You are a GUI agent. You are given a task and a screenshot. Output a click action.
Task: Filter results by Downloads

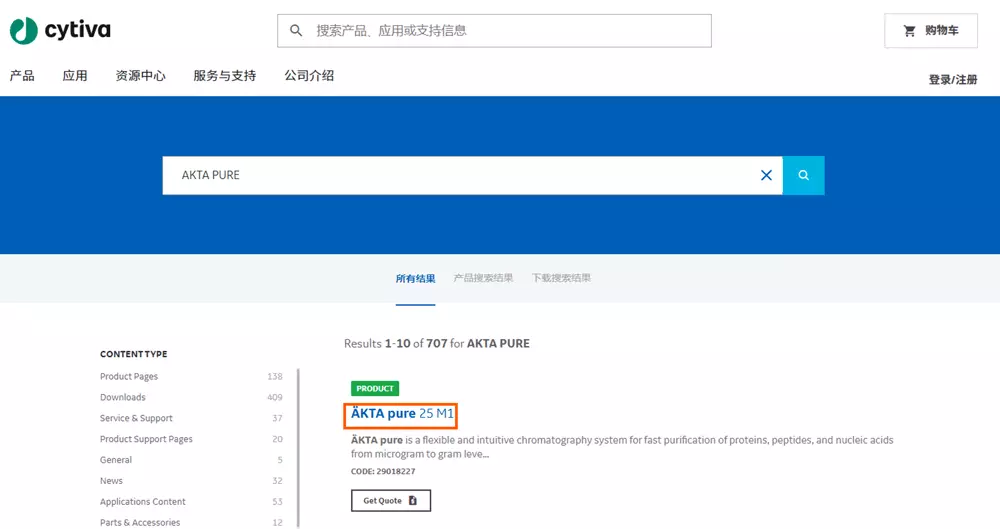123,397
